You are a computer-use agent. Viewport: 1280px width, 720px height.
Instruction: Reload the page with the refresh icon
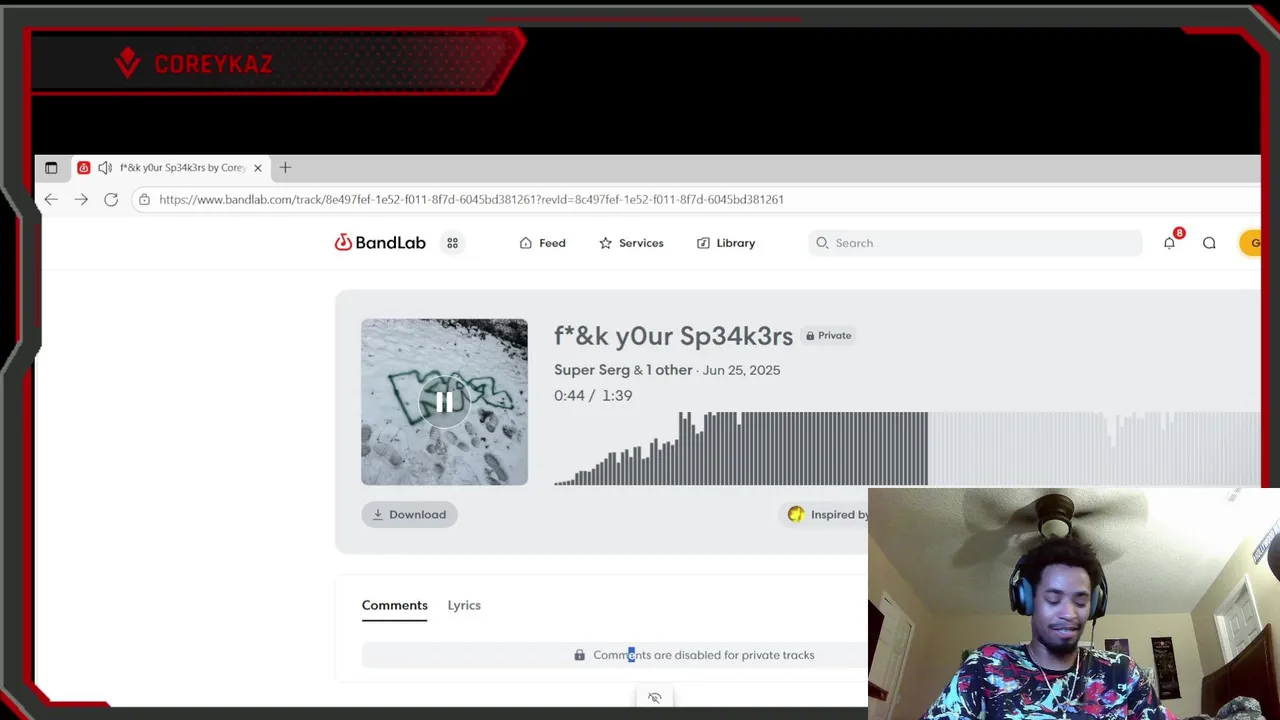(x=111, y=199)
